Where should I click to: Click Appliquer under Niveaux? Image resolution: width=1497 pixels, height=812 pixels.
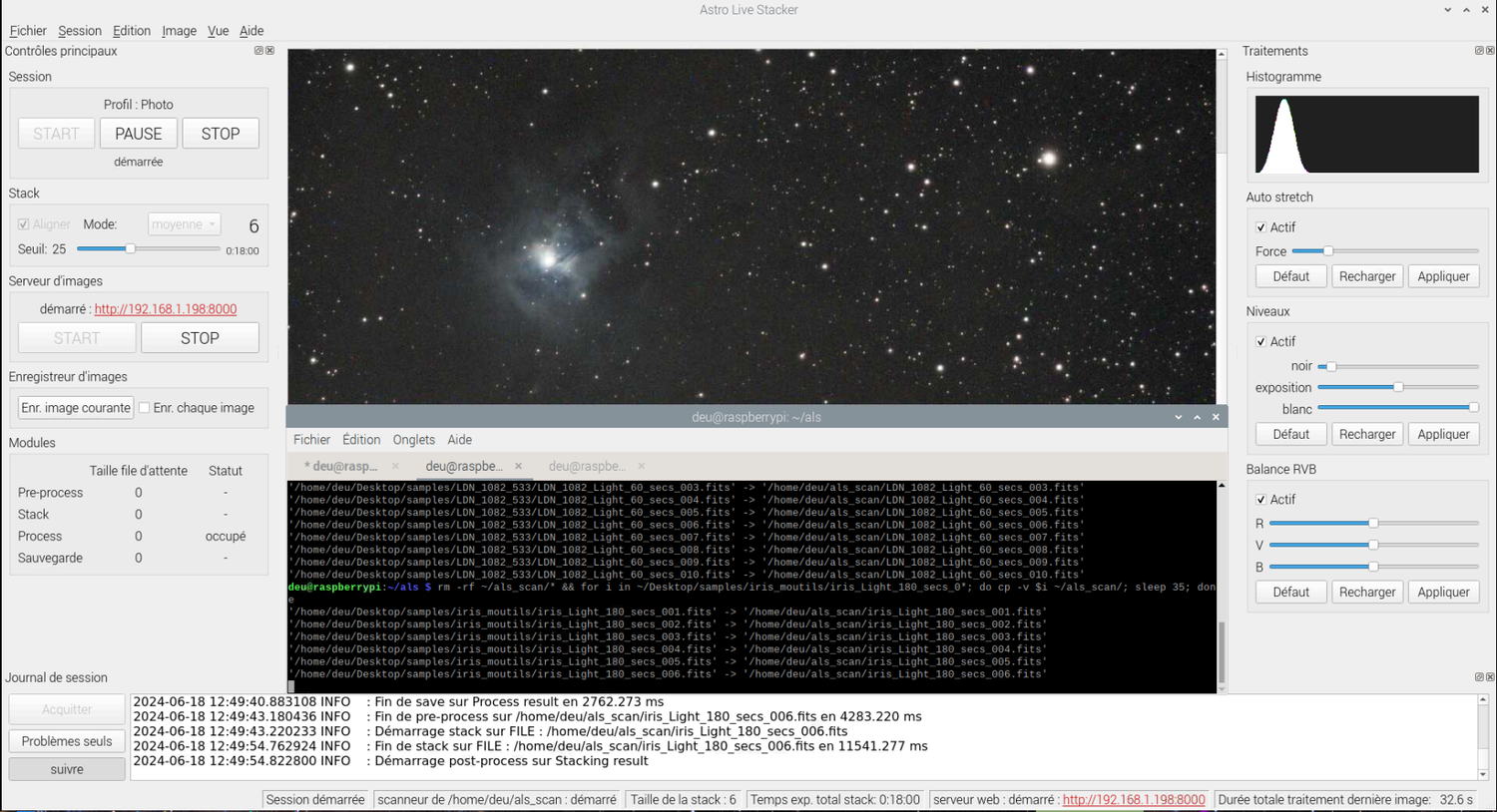click(x=1443, y=434)
